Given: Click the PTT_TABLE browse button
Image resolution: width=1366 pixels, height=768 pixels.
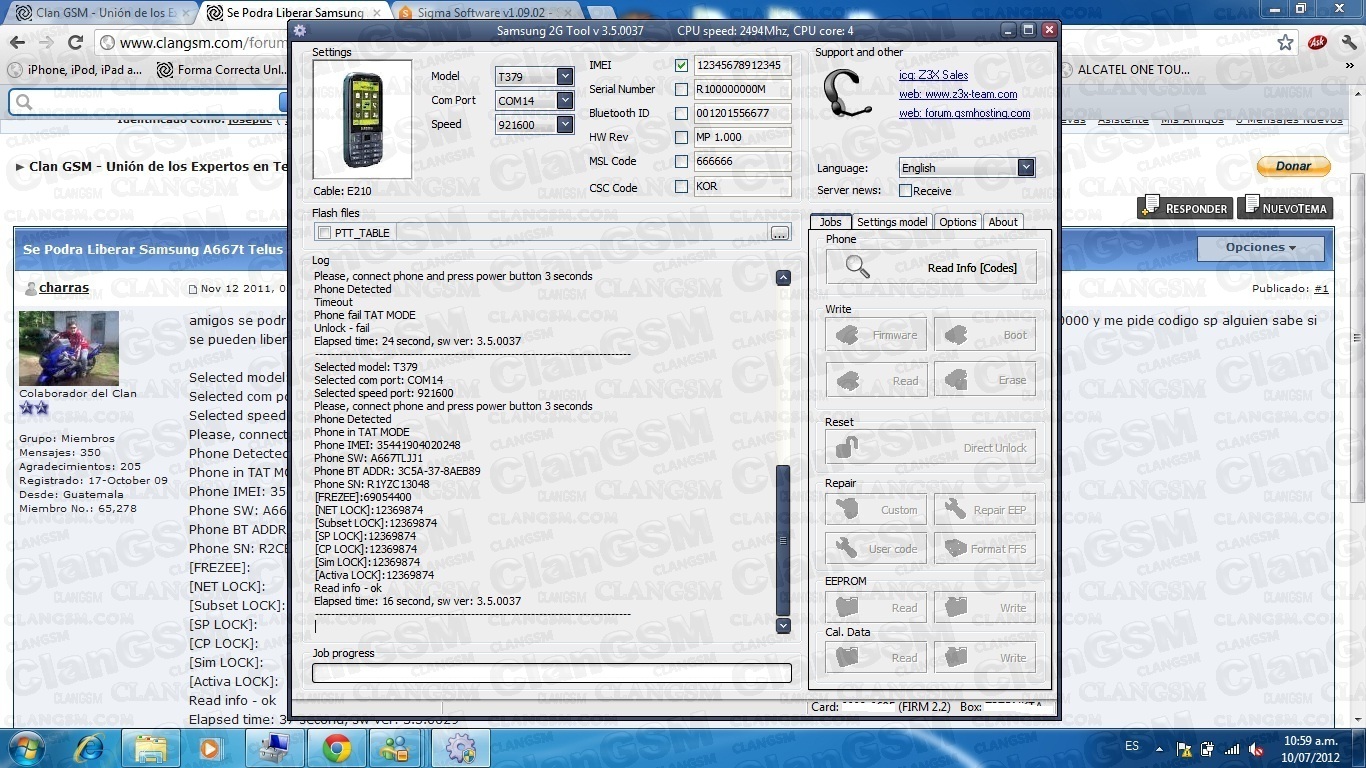Looking at the screenshot, I should point(780,233).
